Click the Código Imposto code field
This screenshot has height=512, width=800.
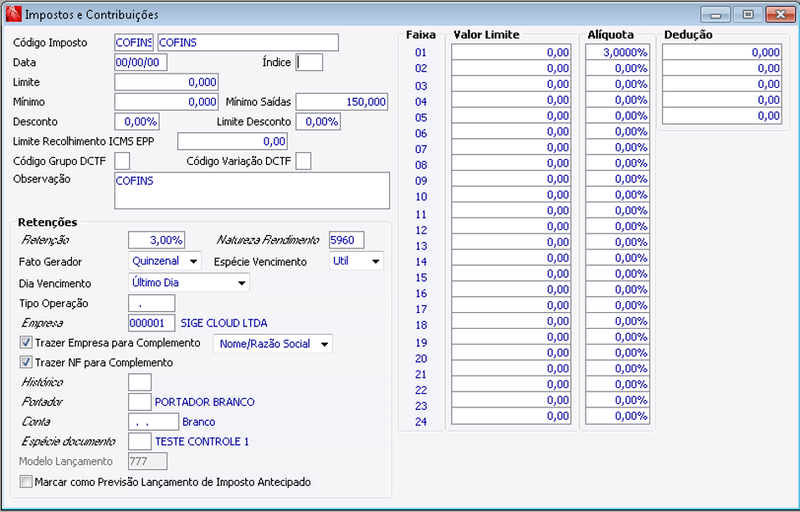click(x=134, y=42)
